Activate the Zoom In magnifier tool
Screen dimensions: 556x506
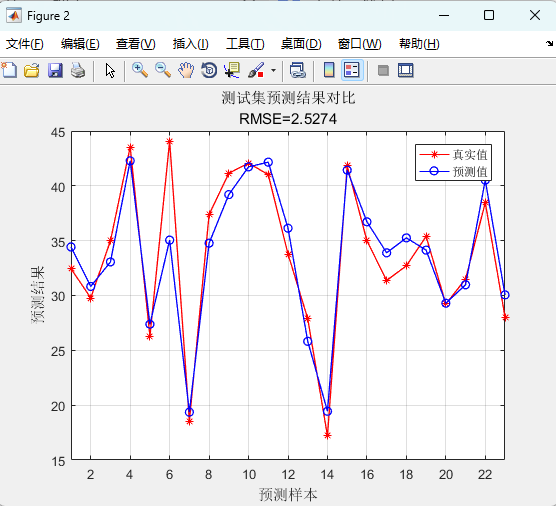pyautogui.click(x=140, y=70)
